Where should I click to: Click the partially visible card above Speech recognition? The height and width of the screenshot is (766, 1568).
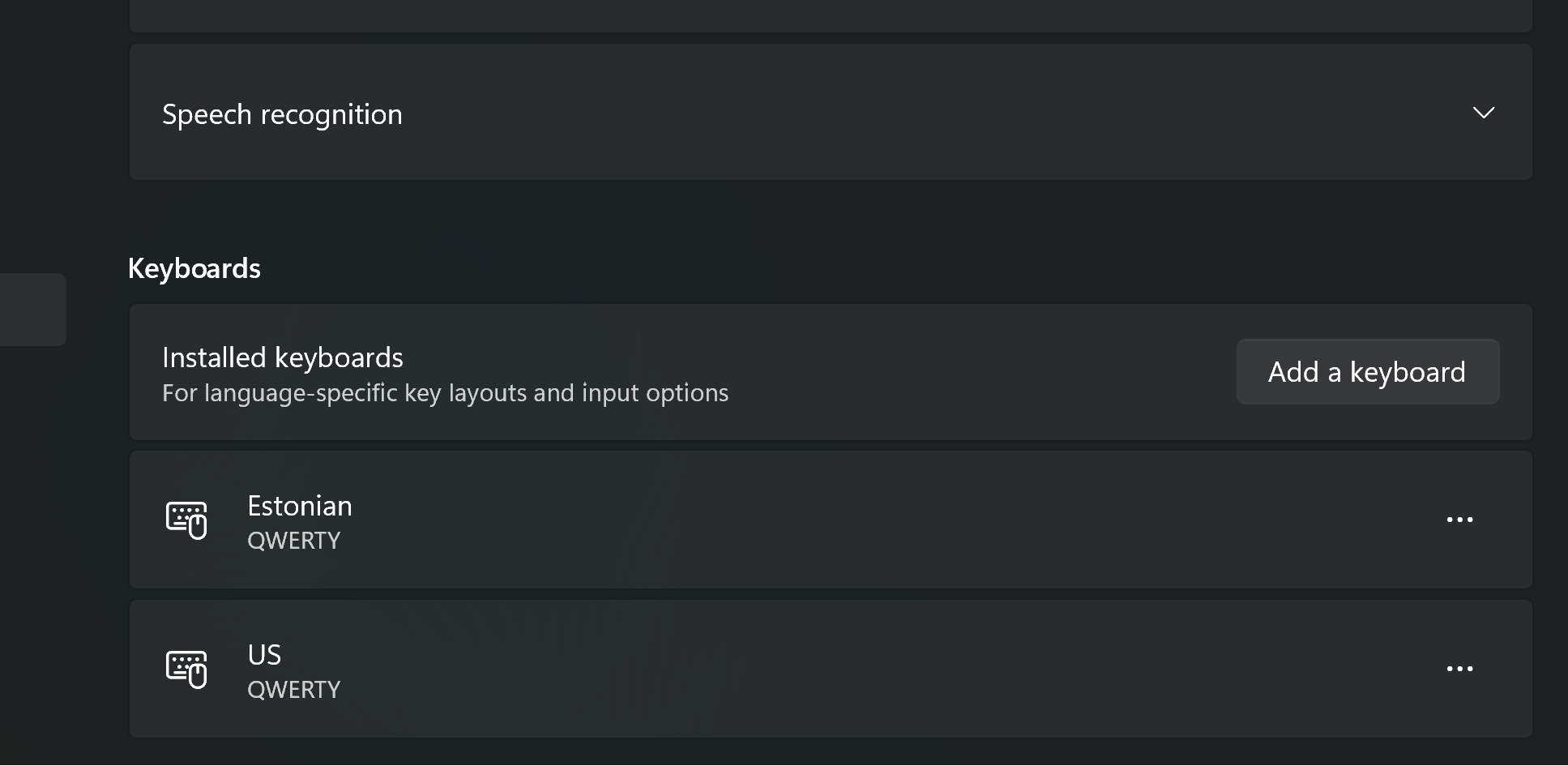pos(831,15)
